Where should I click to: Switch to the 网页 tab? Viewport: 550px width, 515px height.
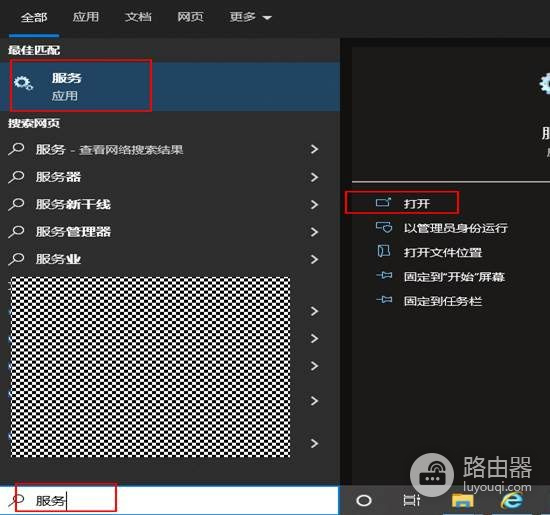click(x=190, y=17)
